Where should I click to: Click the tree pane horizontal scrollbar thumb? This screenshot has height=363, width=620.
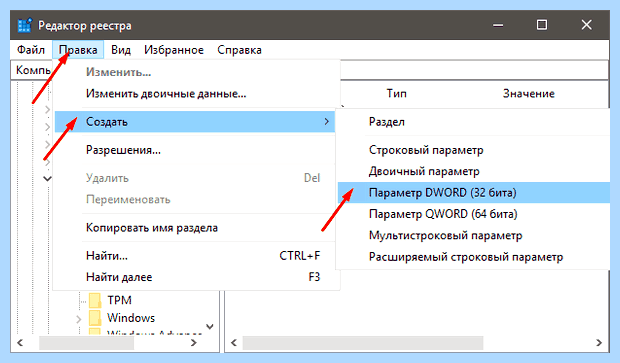[87, 343]
